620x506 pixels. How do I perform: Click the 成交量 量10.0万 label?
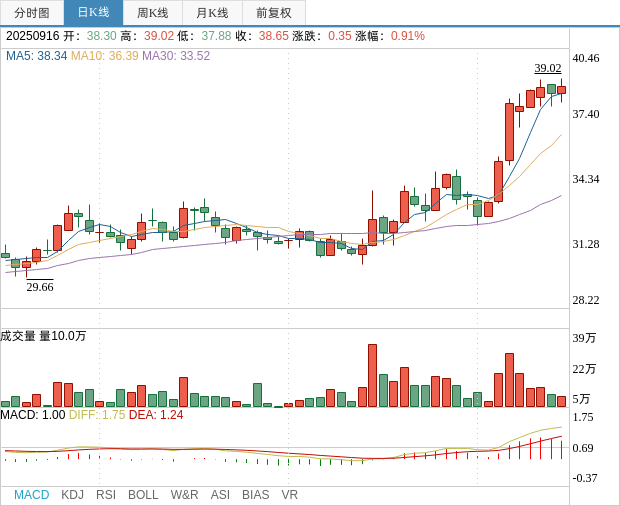tap(43, 336)
